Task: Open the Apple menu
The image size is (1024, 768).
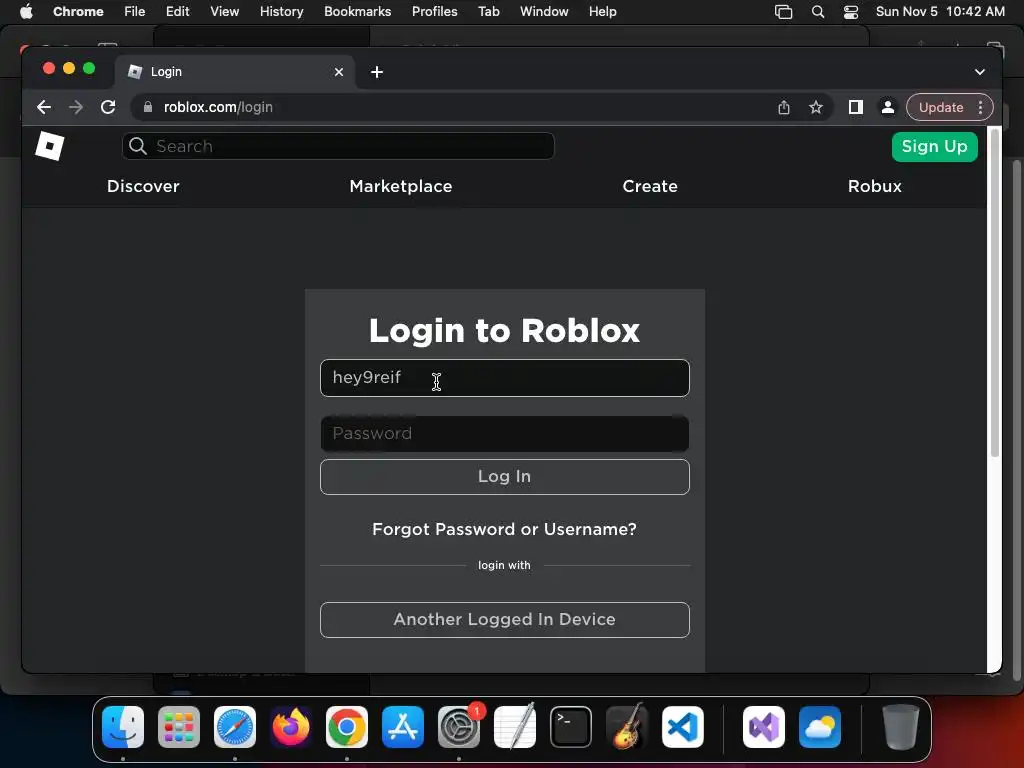Action: tap(26, 11)
